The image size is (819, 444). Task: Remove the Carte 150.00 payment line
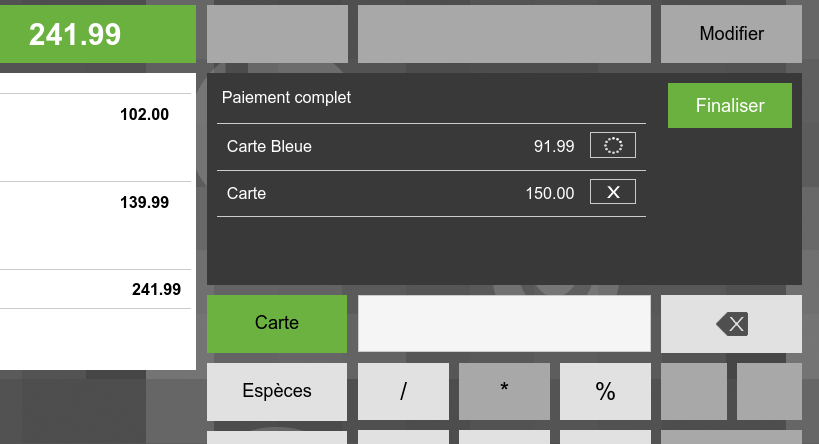613,192
